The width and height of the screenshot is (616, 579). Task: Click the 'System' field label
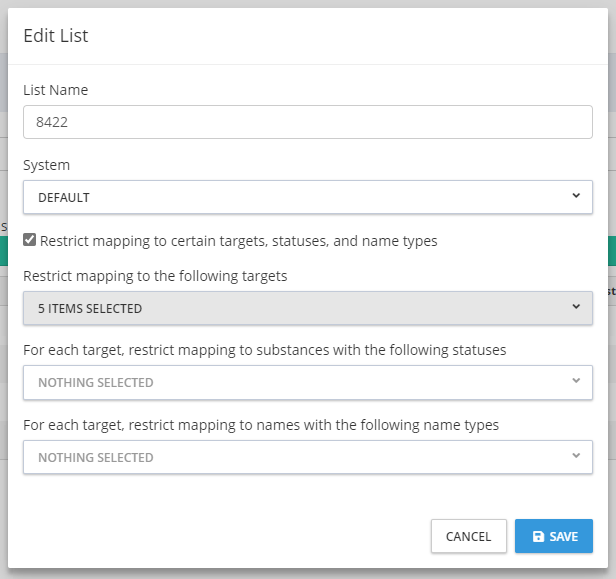click(47, 165)
